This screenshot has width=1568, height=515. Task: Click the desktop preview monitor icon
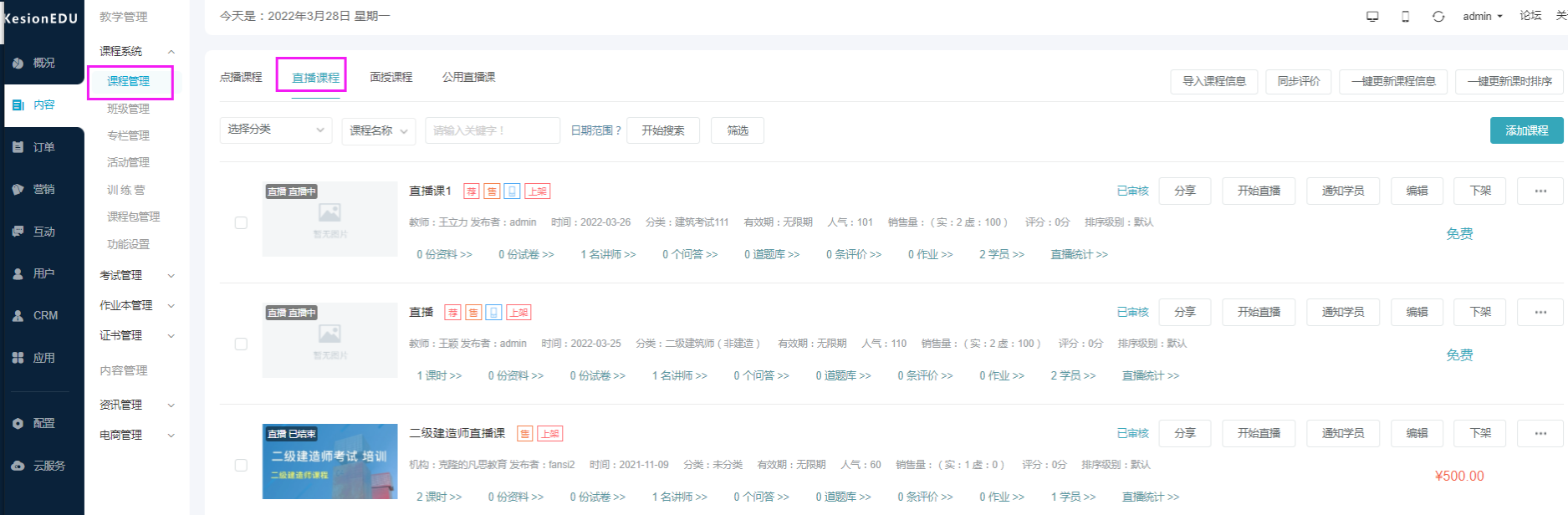coord(1372,17)
